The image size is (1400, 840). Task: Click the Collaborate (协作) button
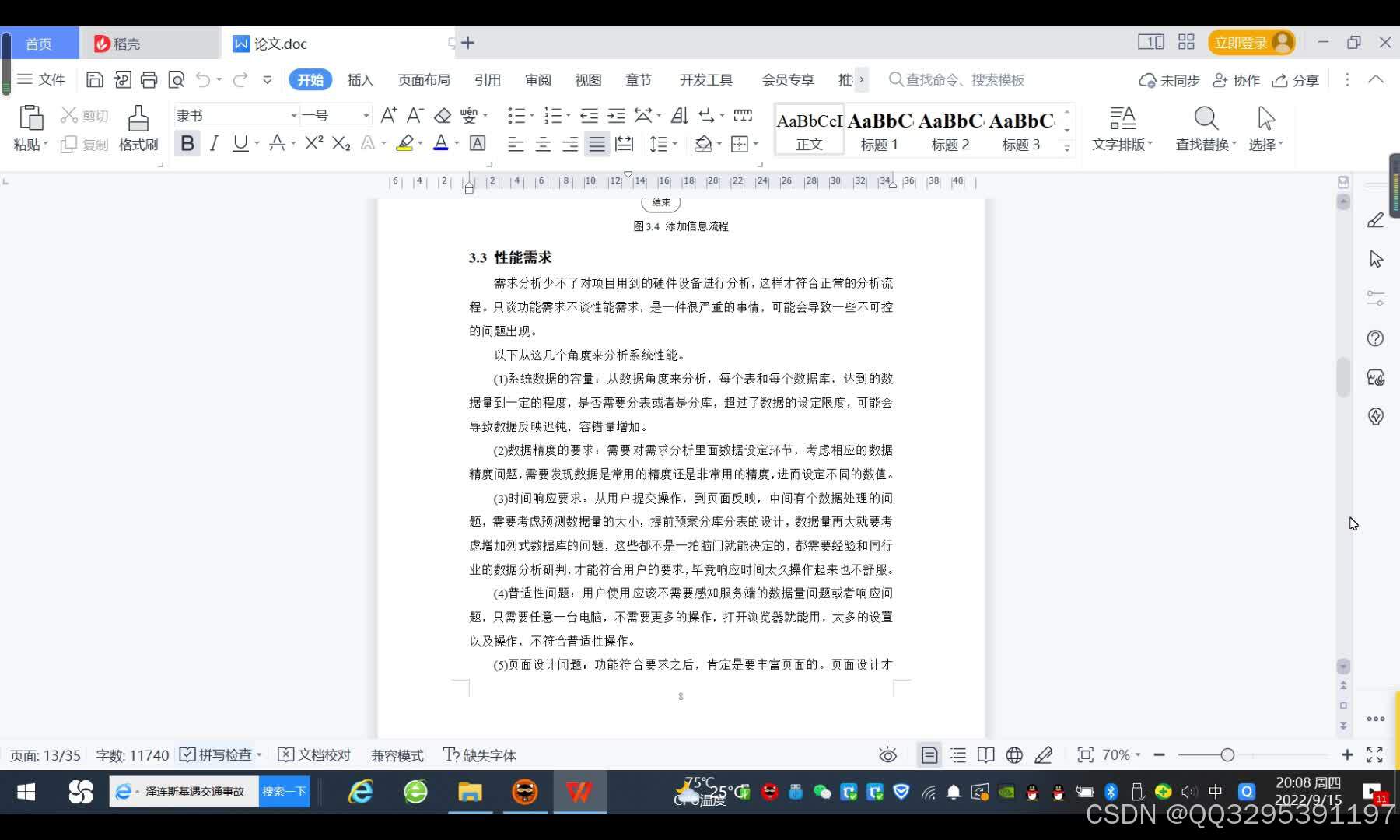click(1236, 80)
